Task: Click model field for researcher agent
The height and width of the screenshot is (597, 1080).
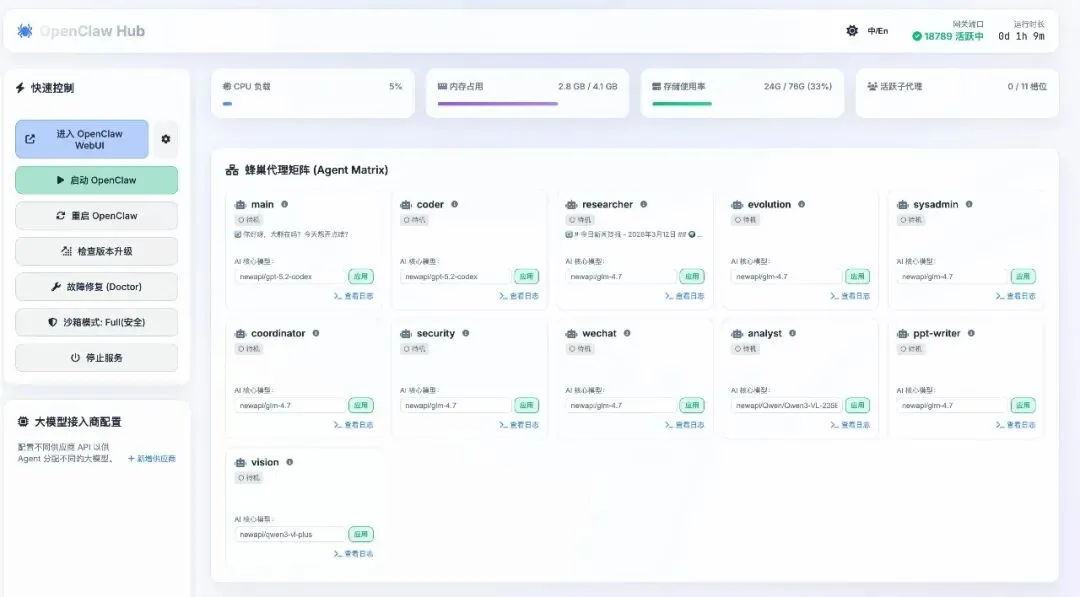Action: coord(621,277)
